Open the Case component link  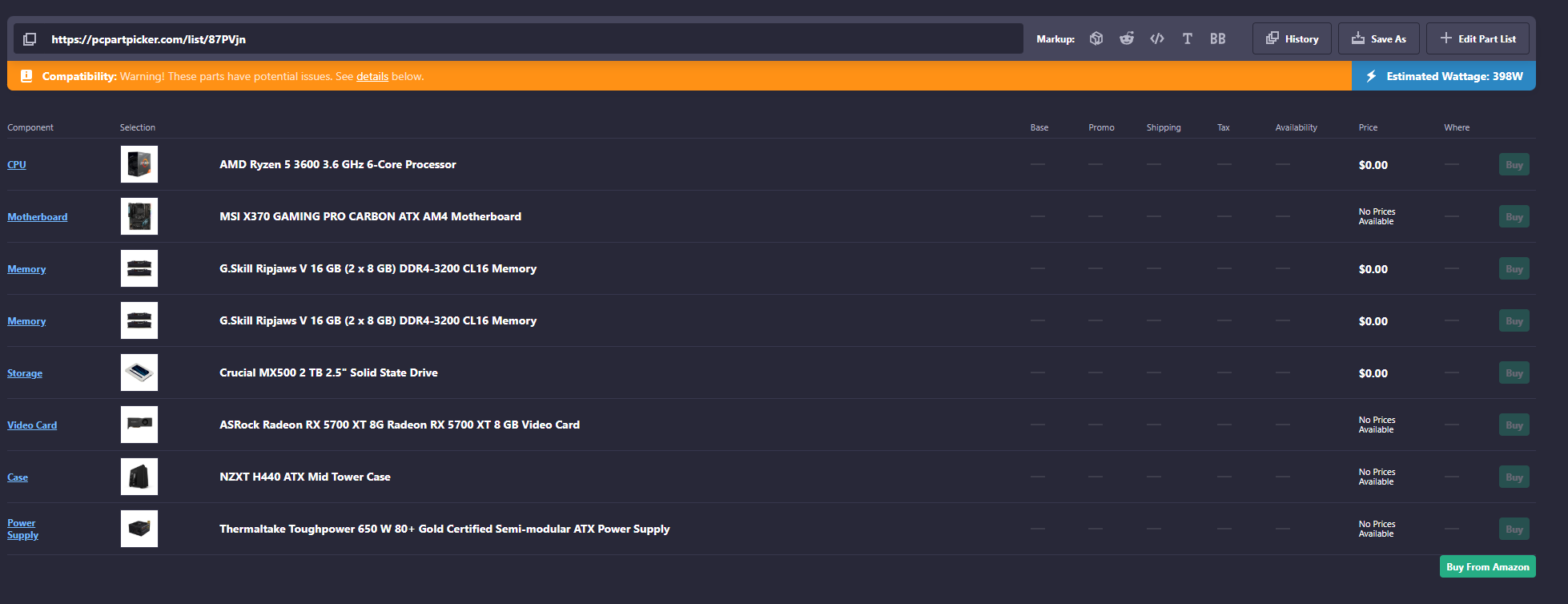18,477
